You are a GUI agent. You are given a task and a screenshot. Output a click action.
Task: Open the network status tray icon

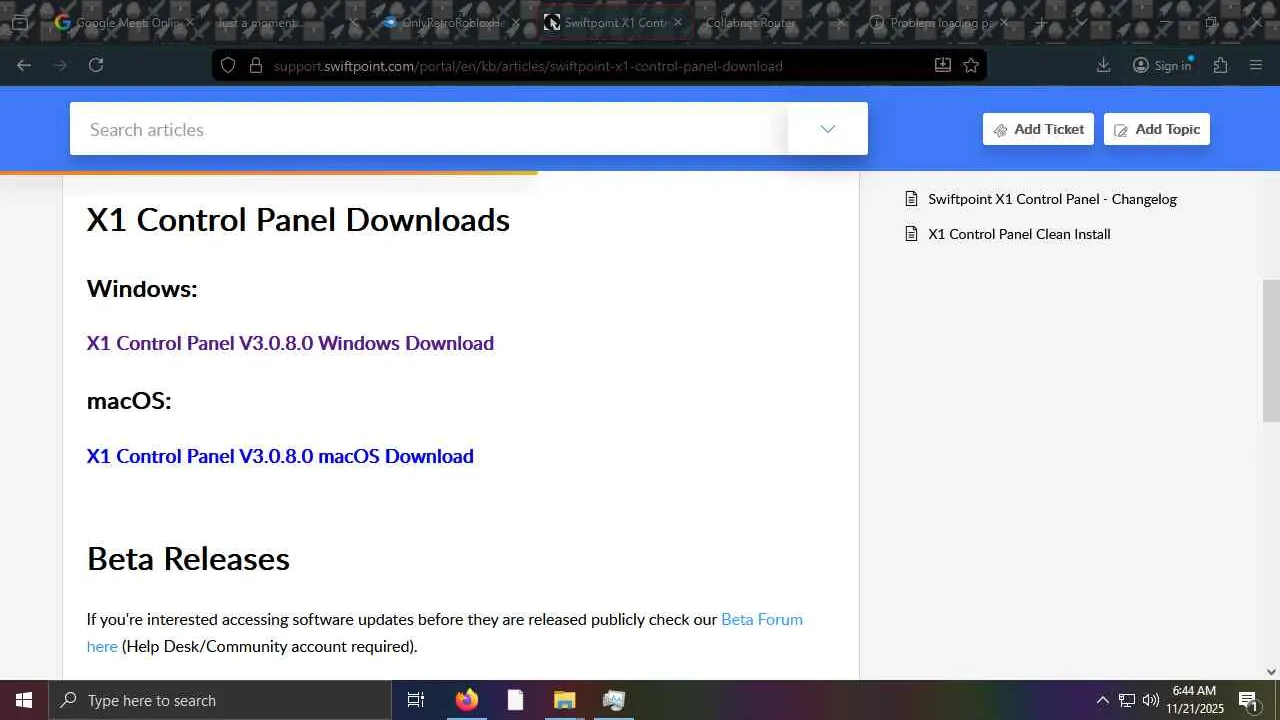1127,700
